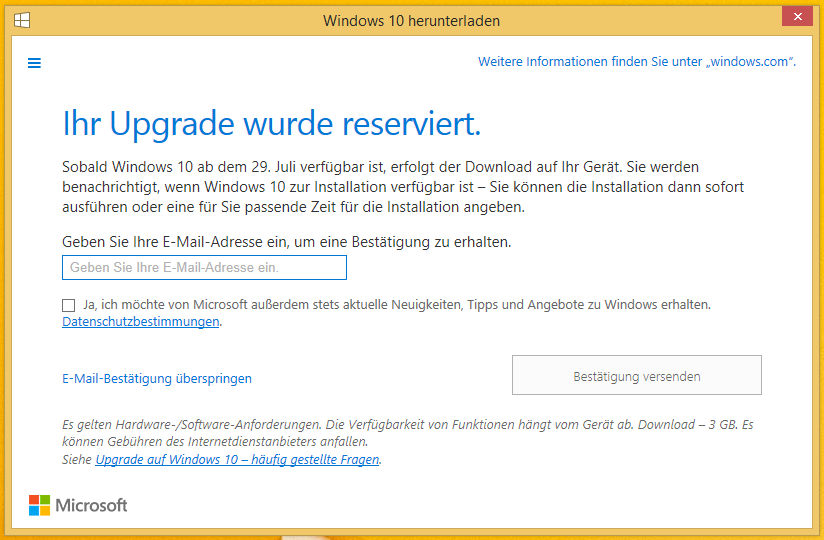This screenshot has width=824, height=540.
Task: Click the paragraph starting with "Sobald Windows 10"
Action: click(x=403, y=187)
